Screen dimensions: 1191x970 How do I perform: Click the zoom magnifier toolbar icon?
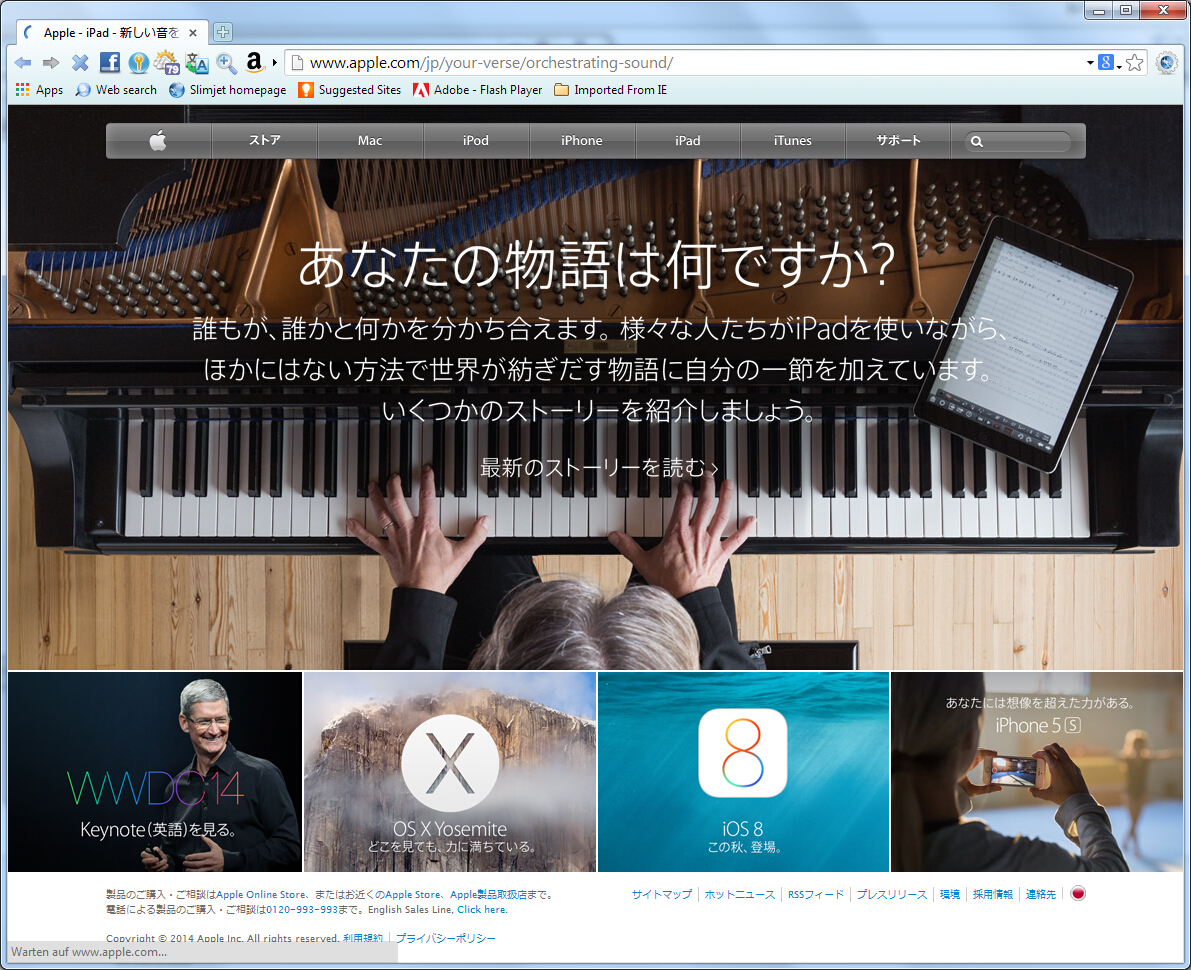pos(226,63)
